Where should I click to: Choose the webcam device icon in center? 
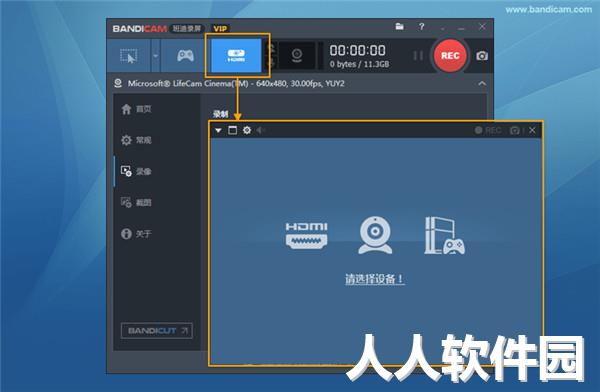[x=375, y=235]
